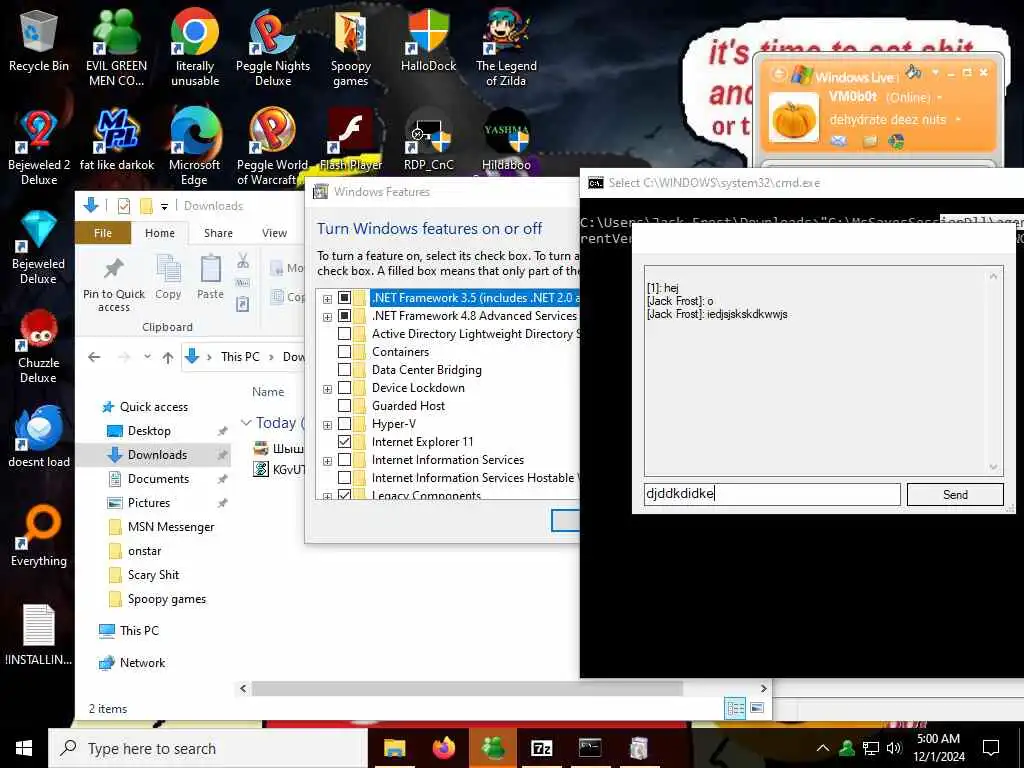Image resolution: width=1024 pixels, height=768 pixels.
Task: Collapse the Today group in Downloads
Action: [246, 423]
